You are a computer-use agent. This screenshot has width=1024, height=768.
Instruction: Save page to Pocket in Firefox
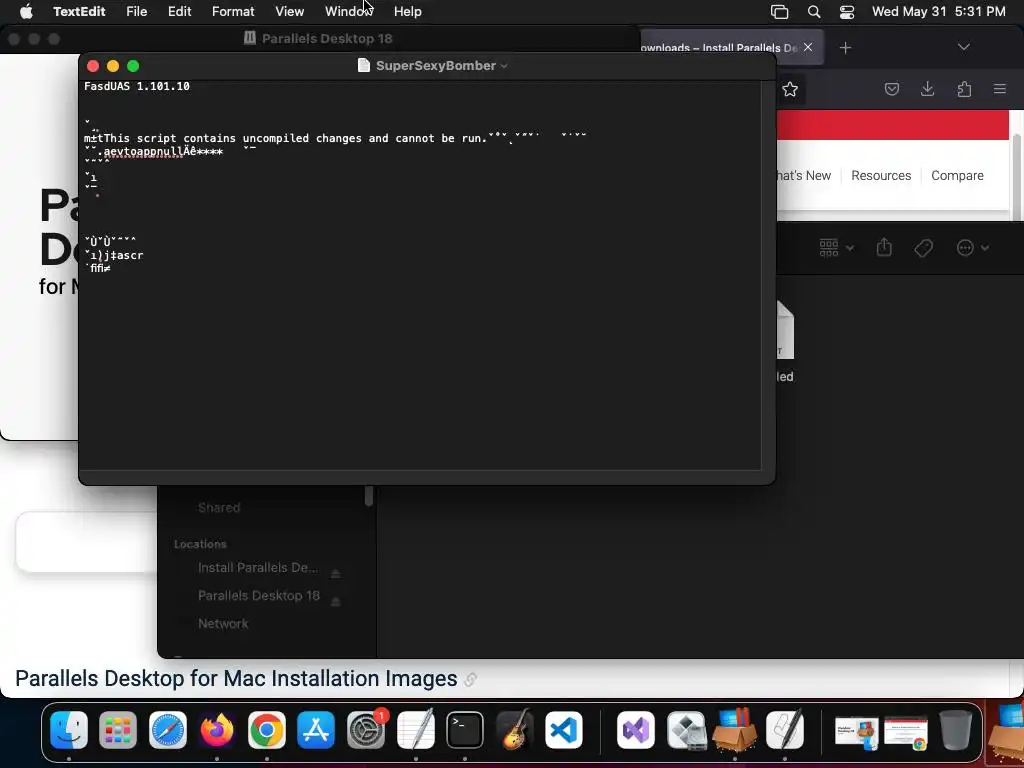tap(891, 89)
